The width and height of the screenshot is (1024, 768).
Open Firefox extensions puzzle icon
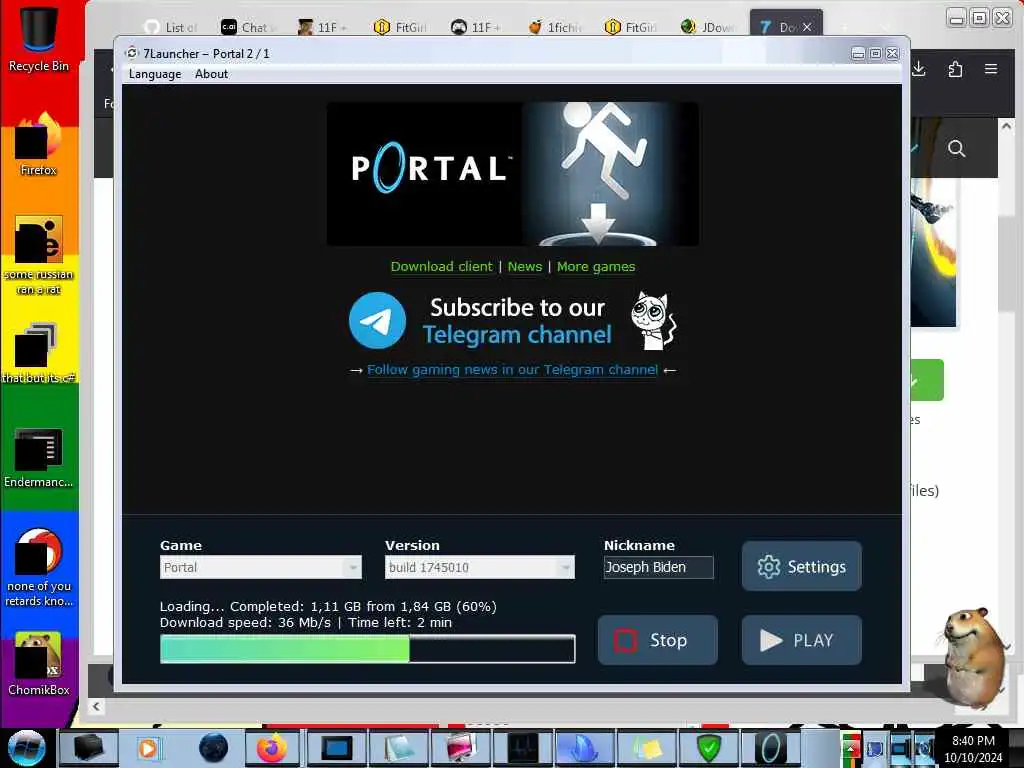click(955, 69)
